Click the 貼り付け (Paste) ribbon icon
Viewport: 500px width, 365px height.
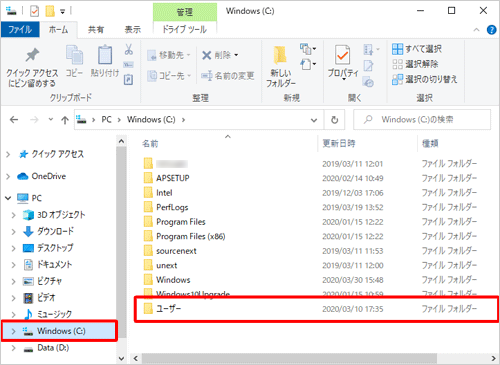105,61
